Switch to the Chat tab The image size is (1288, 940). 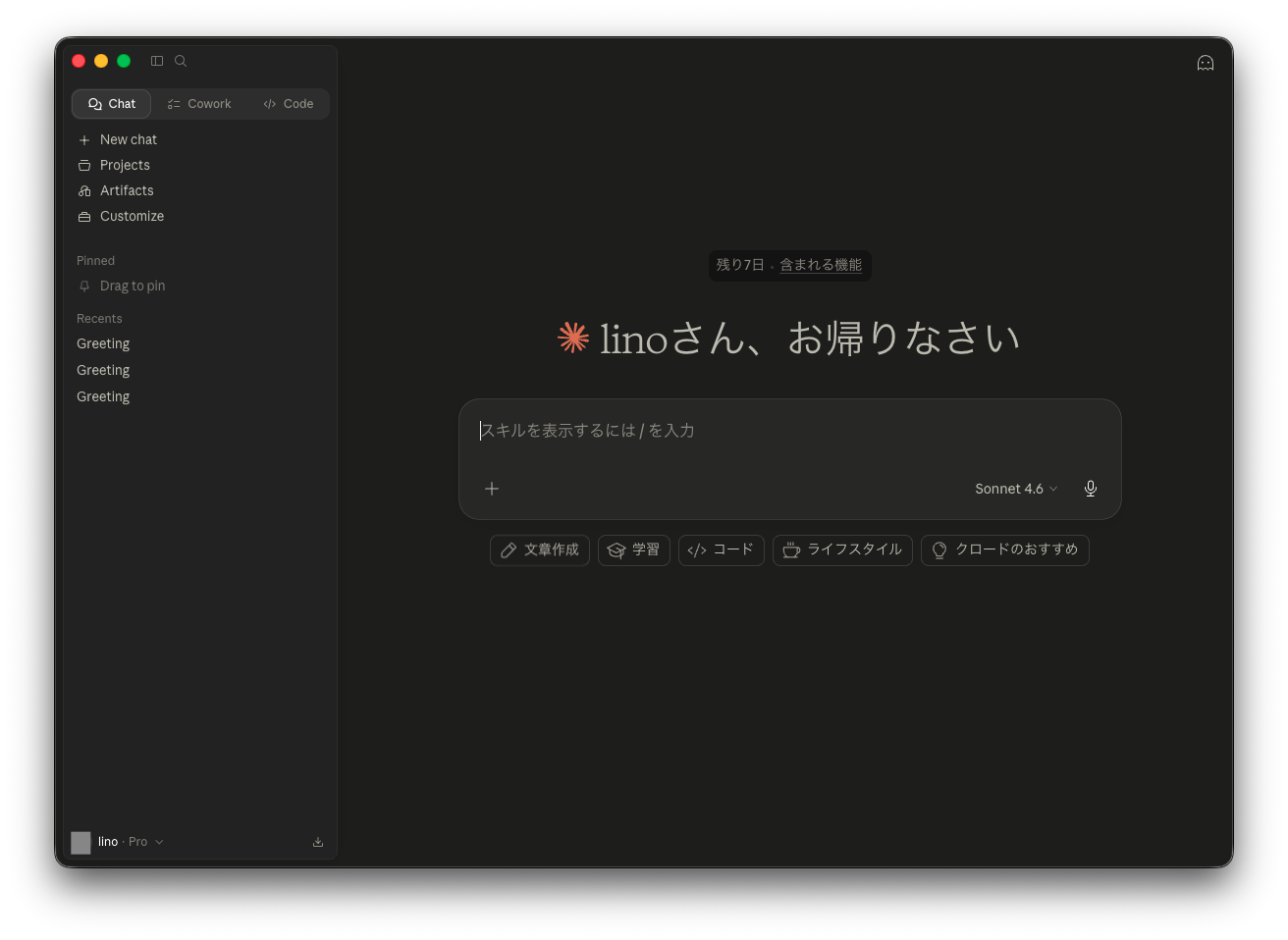(112, 104)
